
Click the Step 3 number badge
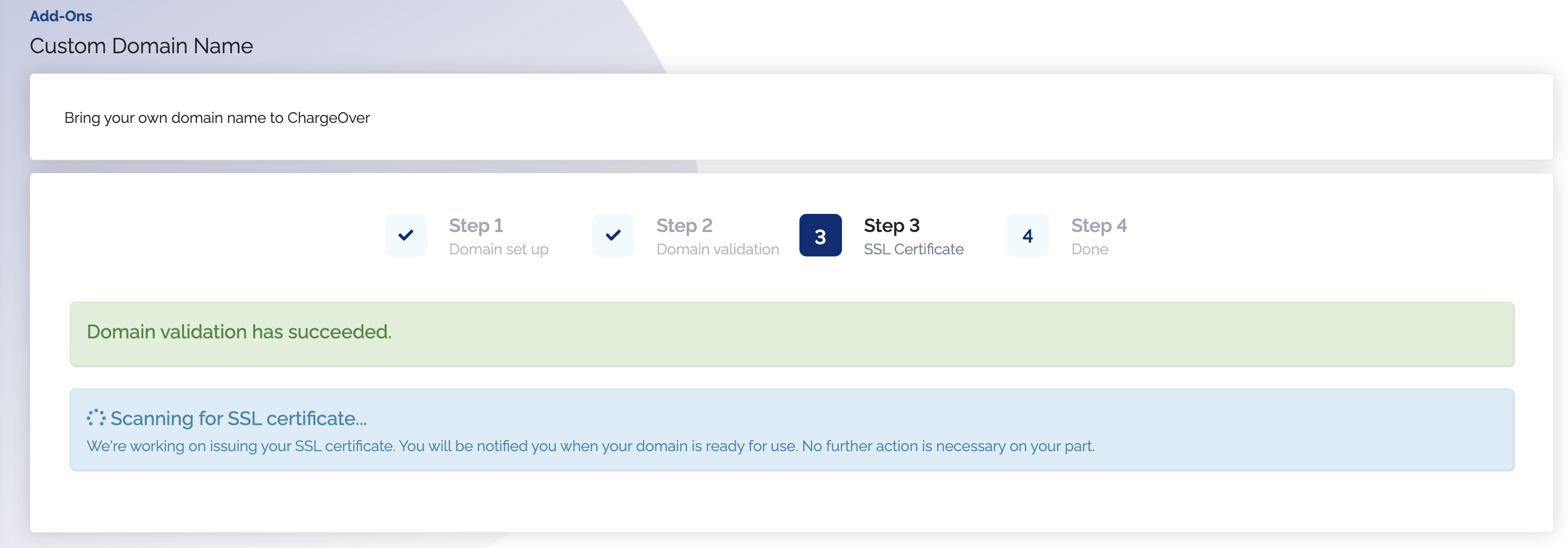pos(820,235)
